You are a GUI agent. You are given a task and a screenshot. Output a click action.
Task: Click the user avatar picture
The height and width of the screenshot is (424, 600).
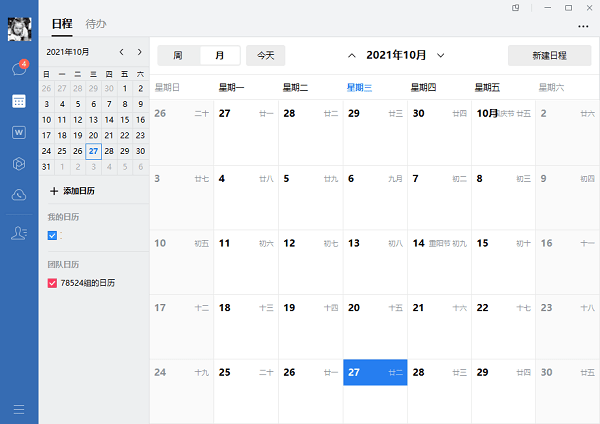pyautogui.click(x=18, y=29)
